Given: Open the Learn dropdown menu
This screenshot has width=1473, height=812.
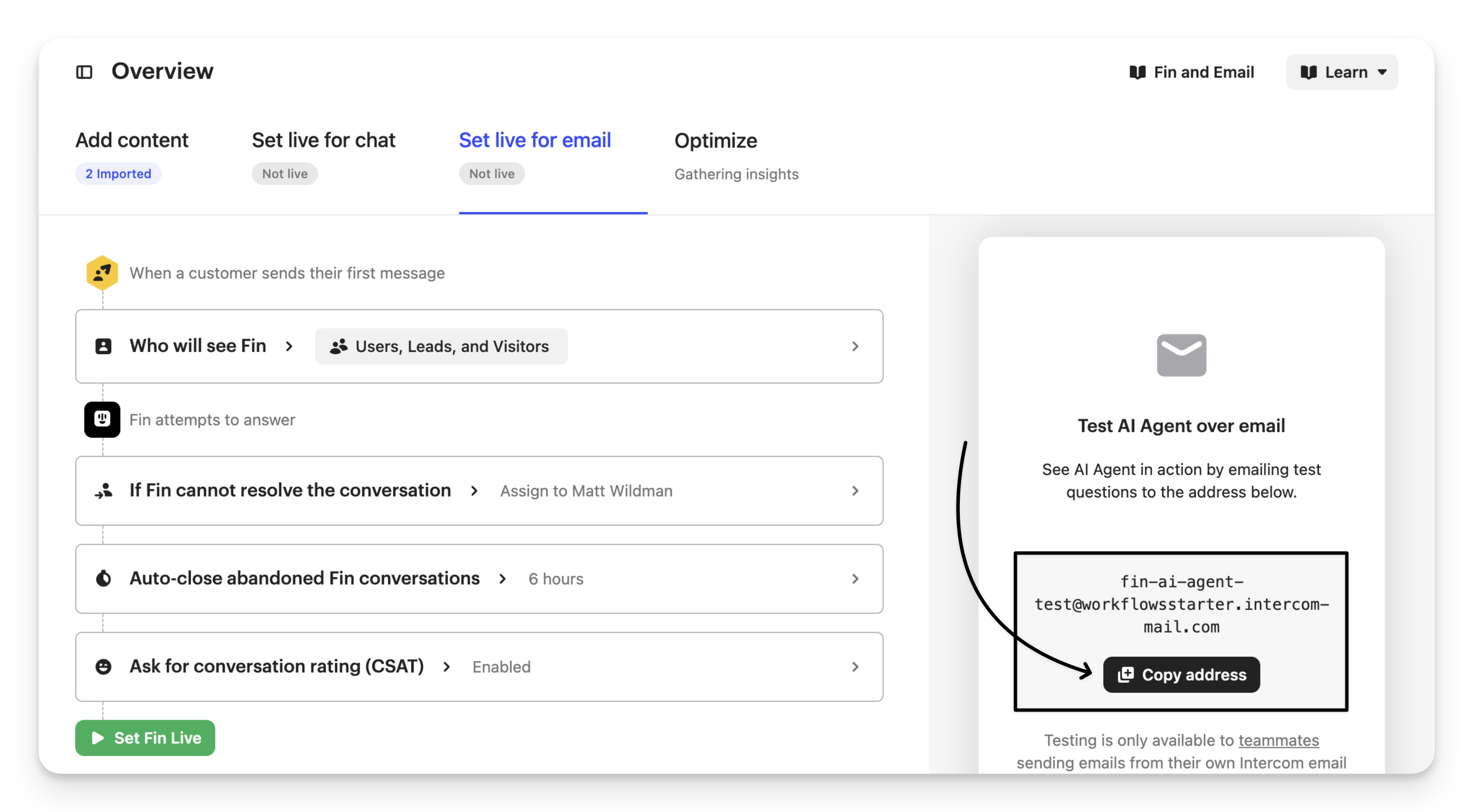Looking at the screenshot, I should tap(1341, 73).
